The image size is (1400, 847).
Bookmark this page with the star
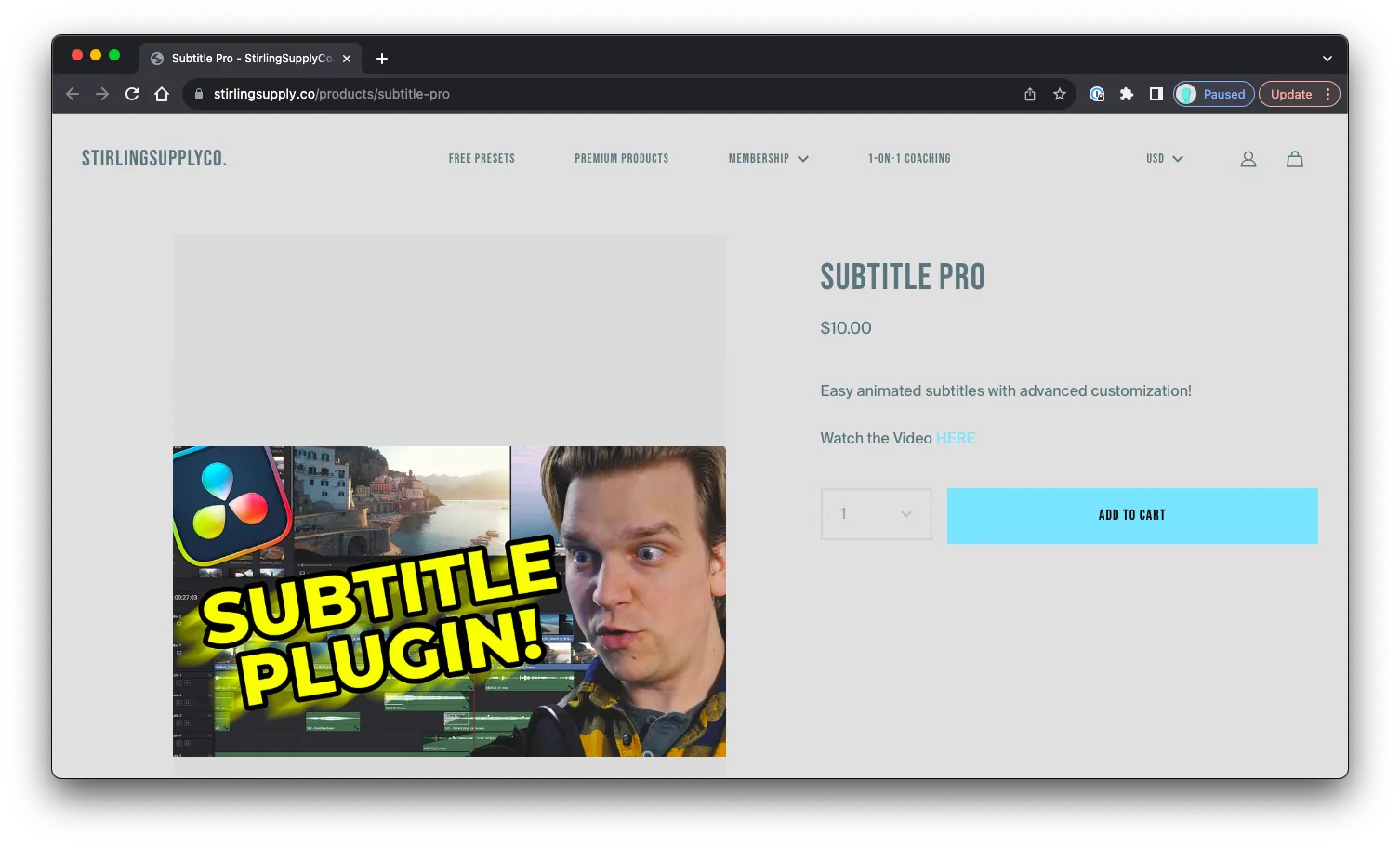[x=1060, y=94]
